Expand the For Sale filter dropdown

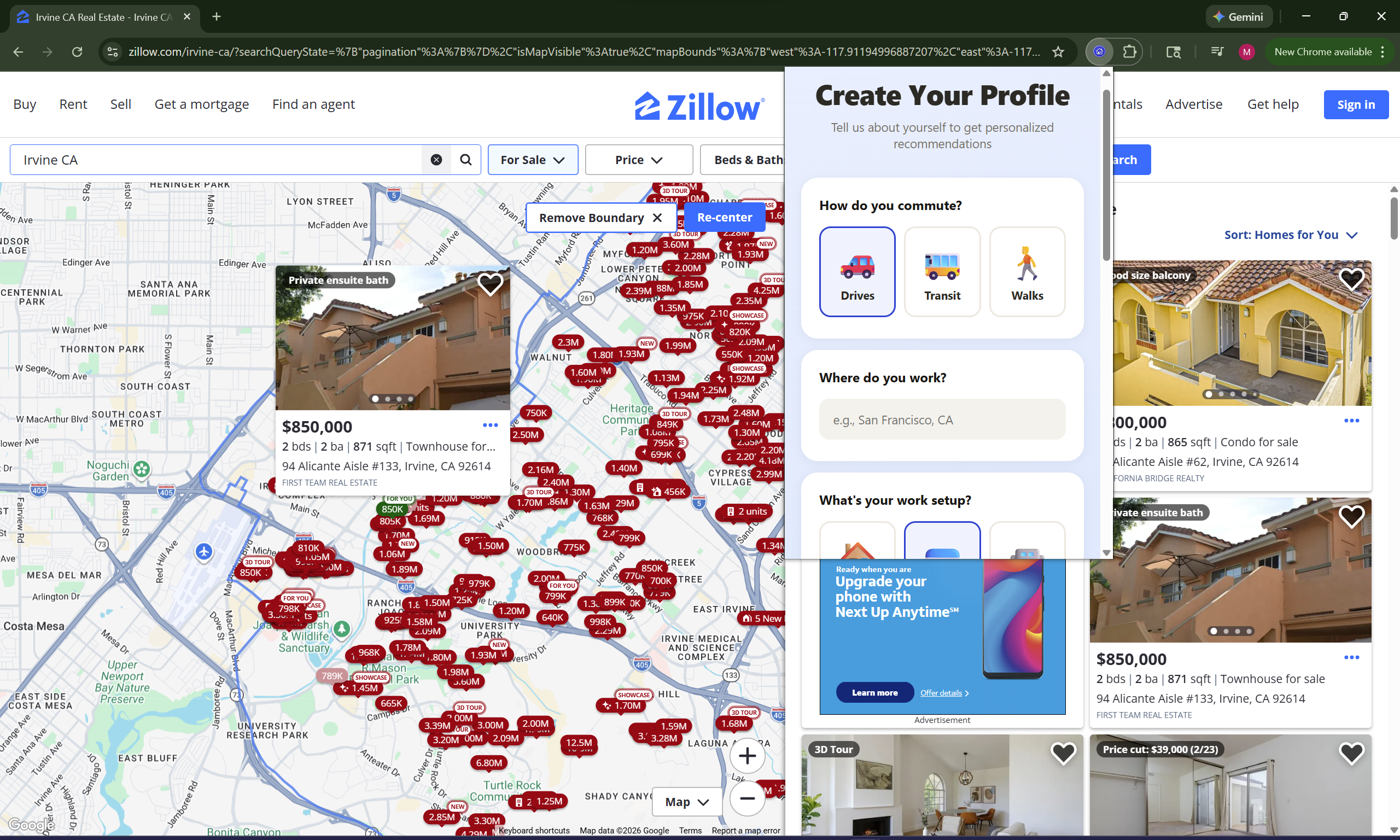[x=533, y=160]
